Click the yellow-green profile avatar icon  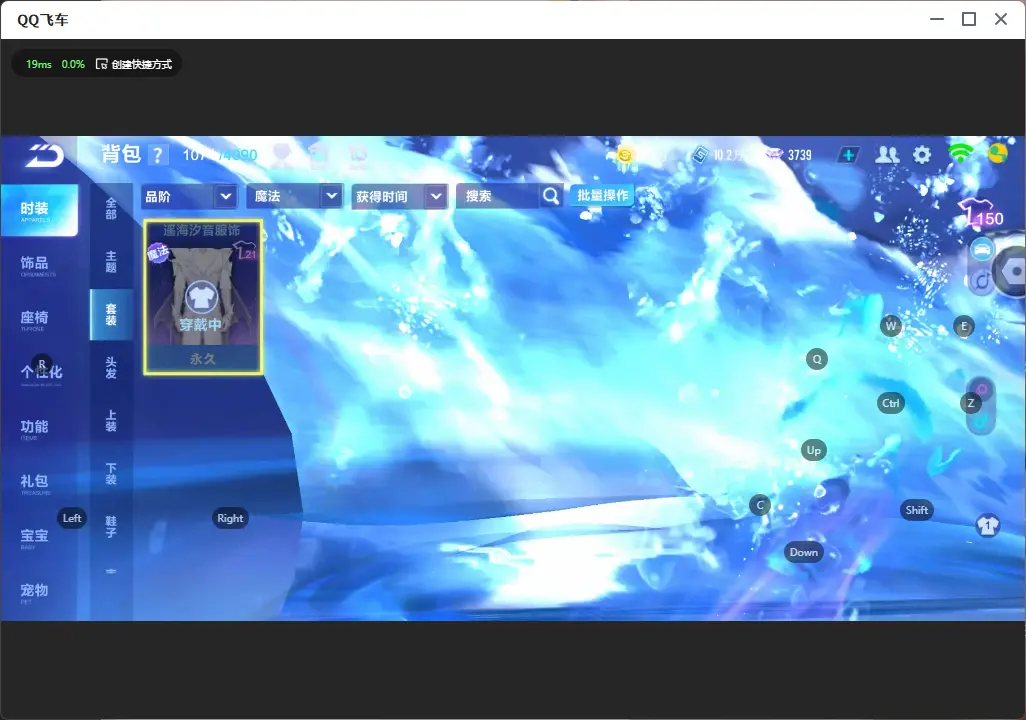[998, 154]
